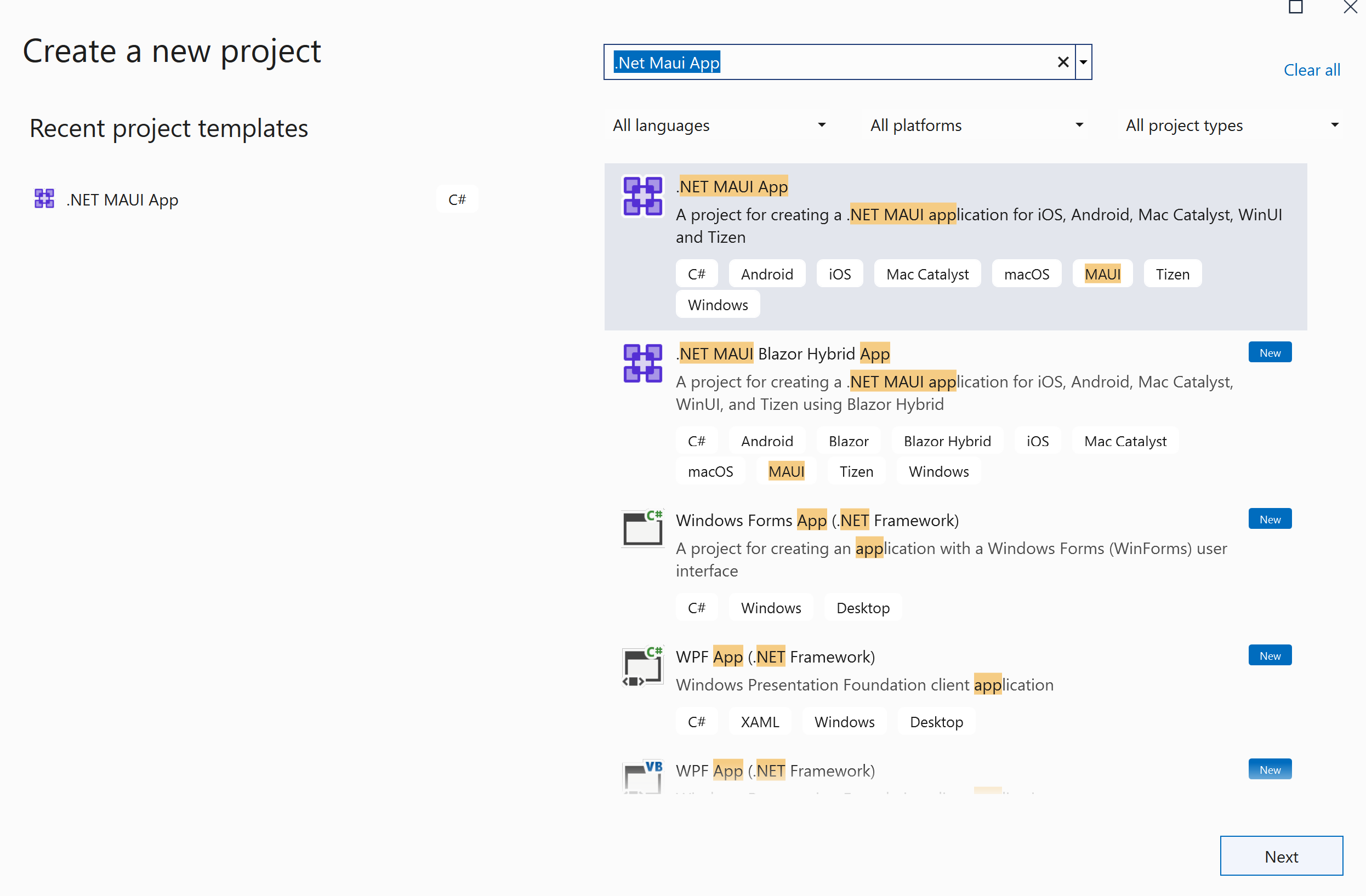Click the New badge on Blazor Hybrid App
1366x896 pixels.
pyautogui.click(x=1270, y=352)
